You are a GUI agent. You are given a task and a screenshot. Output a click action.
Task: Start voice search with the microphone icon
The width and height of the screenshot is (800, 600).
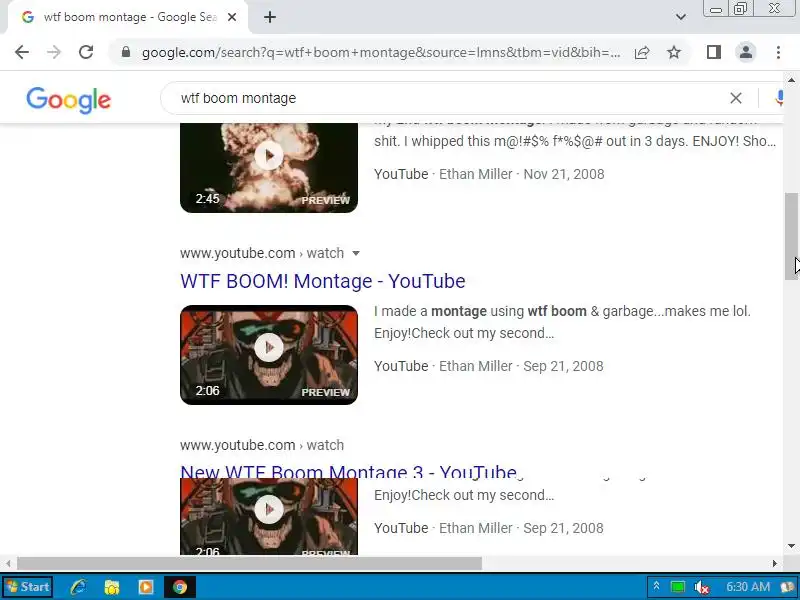[779, 98]
